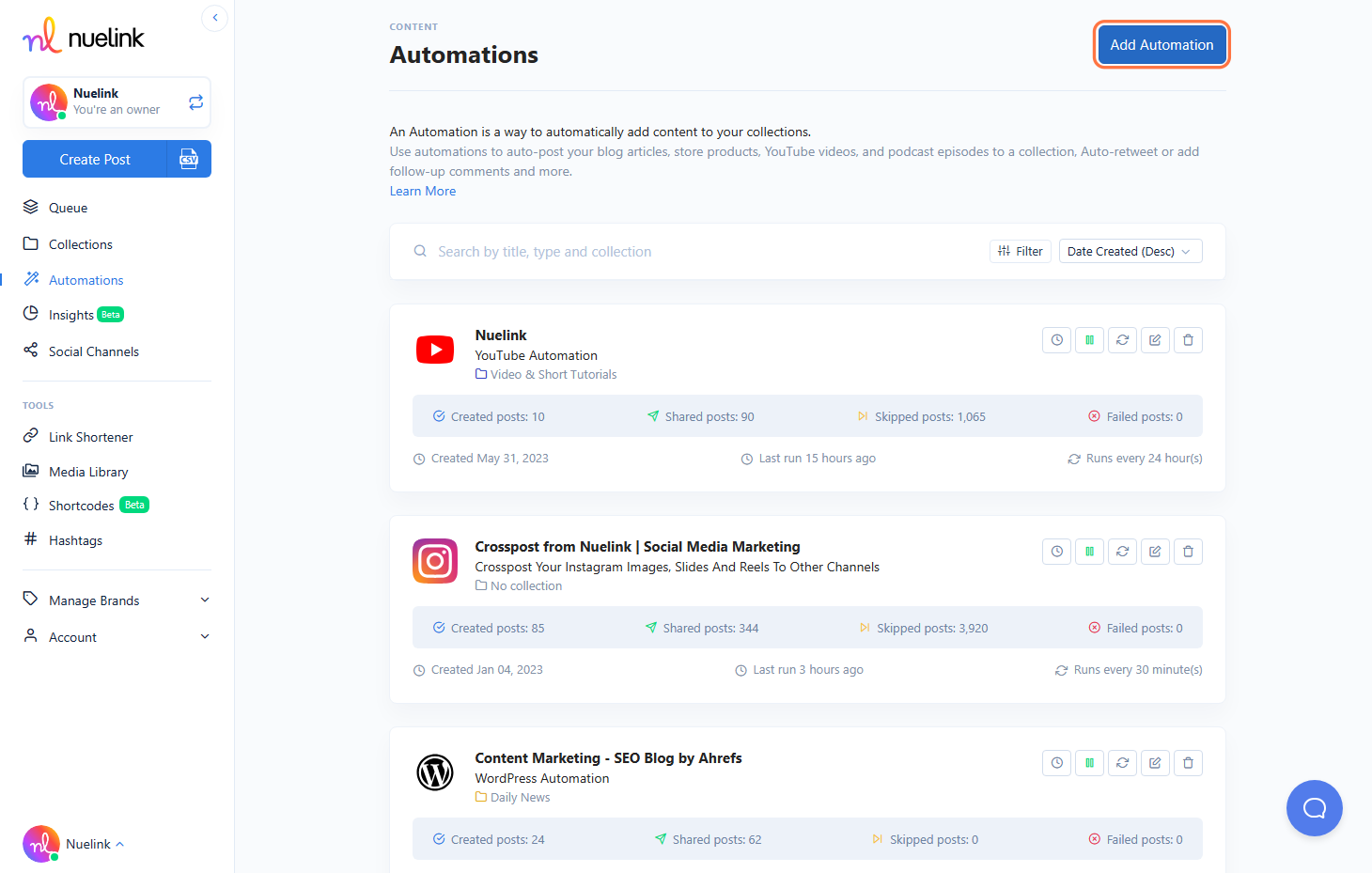This screenshot has height=873, width=1372.
Task: Open schedule clock icon for Nuelink YouTube automation
Action: (x=1057, y=340)
